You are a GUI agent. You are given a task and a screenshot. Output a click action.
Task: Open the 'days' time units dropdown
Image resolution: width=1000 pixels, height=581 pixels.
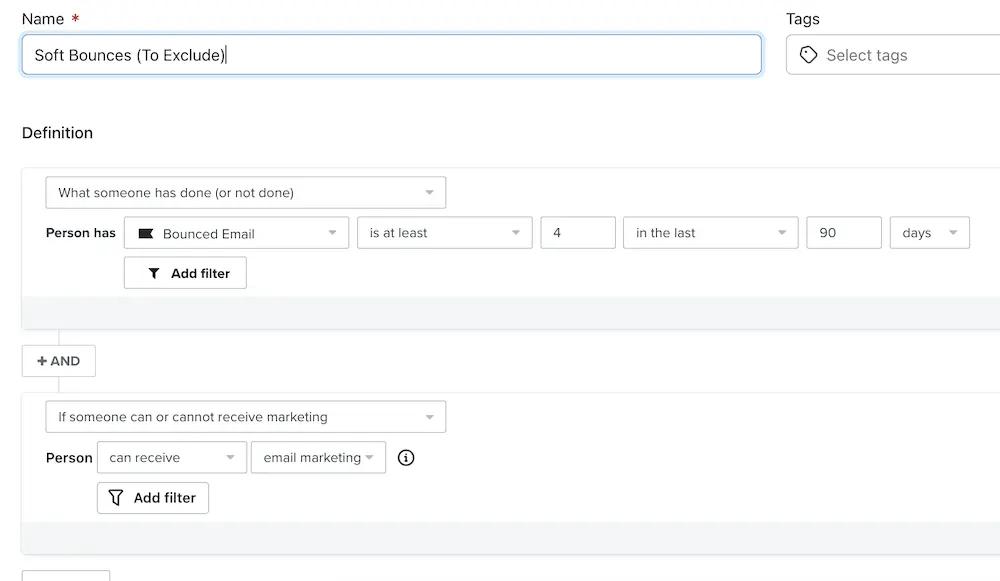click(929, 232)
